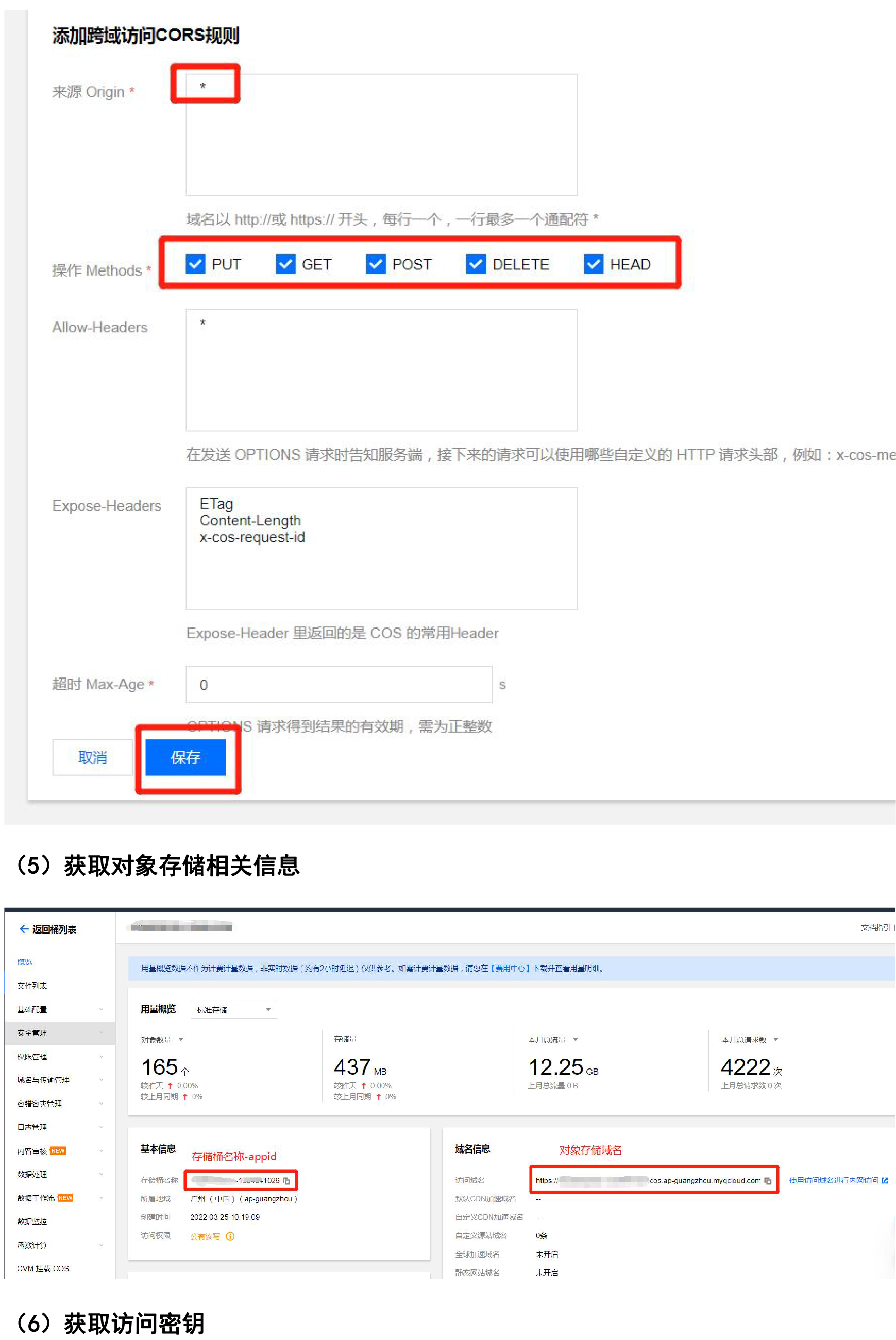Toggle the GET method checkbox
The image size is (896, 1340).
click(x=285, y=264)
